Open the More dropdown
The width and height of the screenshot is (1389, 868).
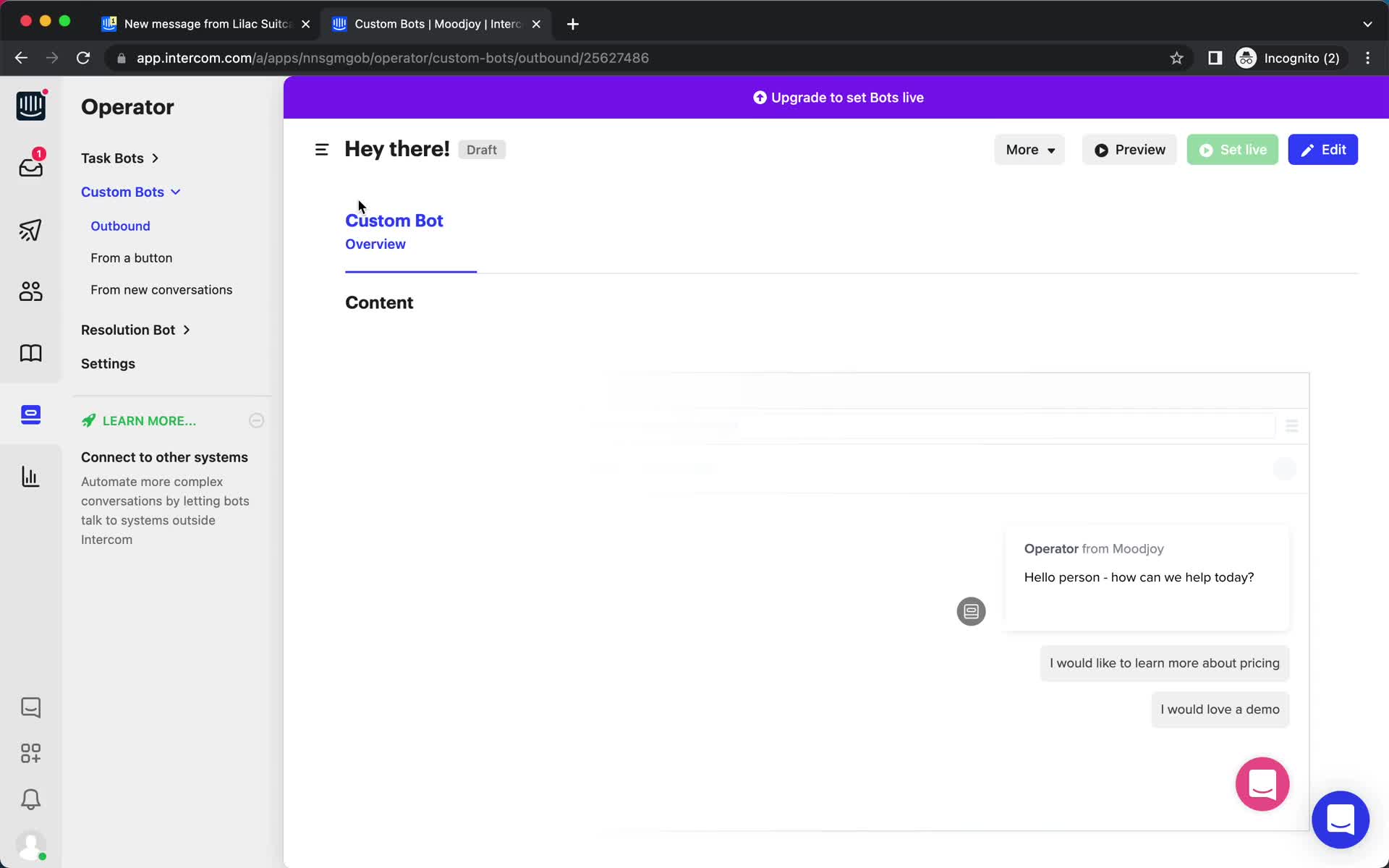(x=1029, y=150)
